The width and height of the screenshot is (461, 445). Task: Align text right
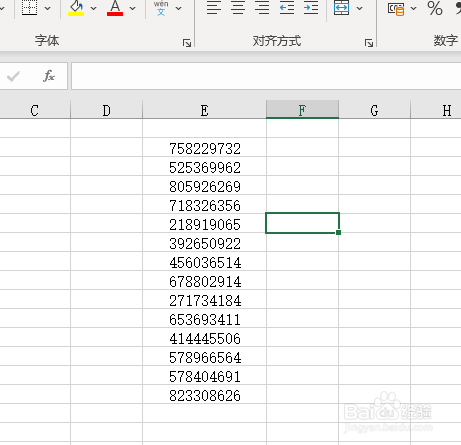(x=262, y=7)
